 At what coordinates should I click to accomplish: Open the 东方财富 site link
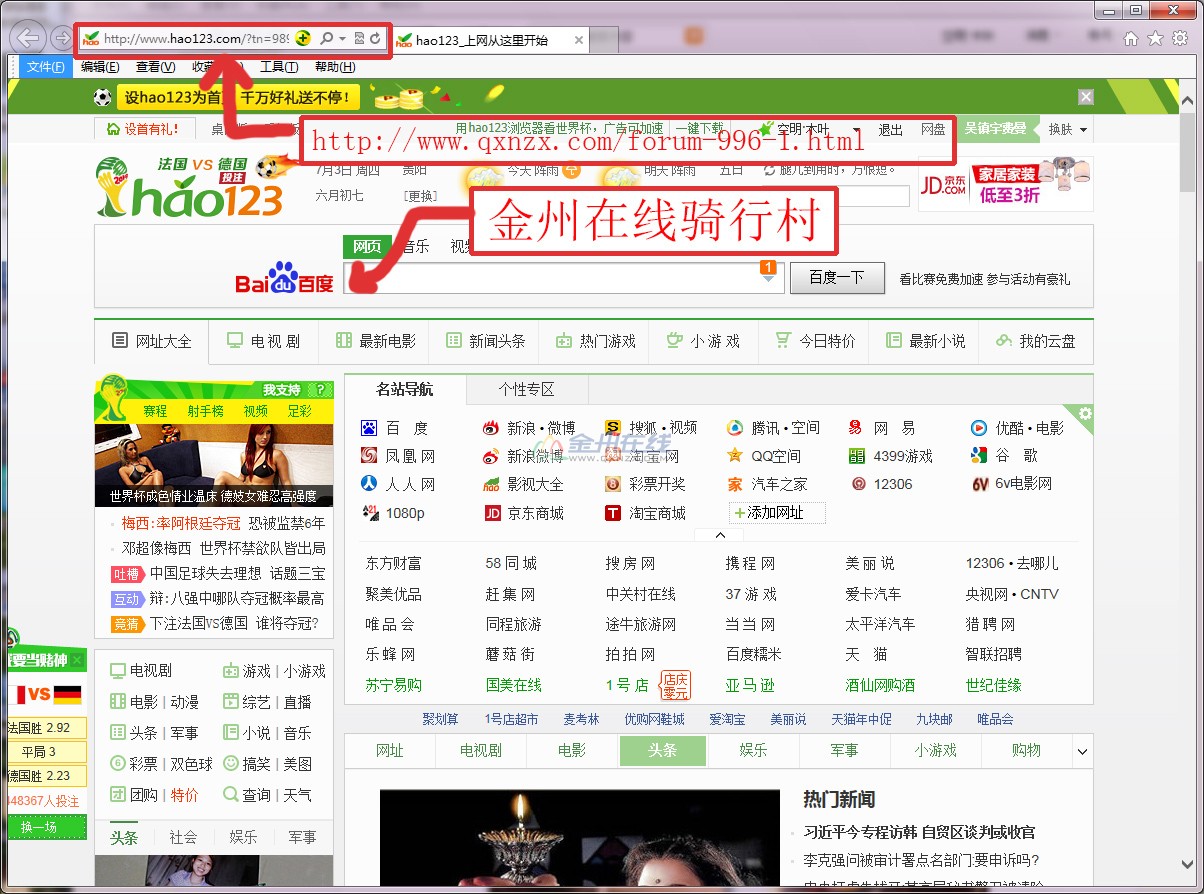click(394, 564)
